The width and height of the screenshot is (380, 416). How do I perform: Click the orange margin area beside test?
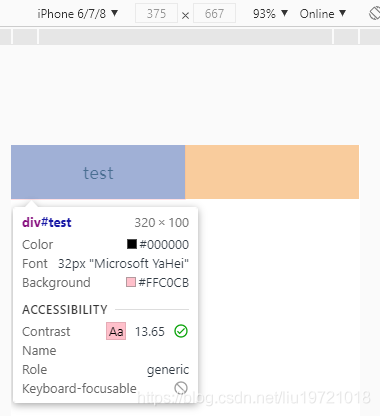coord(272,172)
